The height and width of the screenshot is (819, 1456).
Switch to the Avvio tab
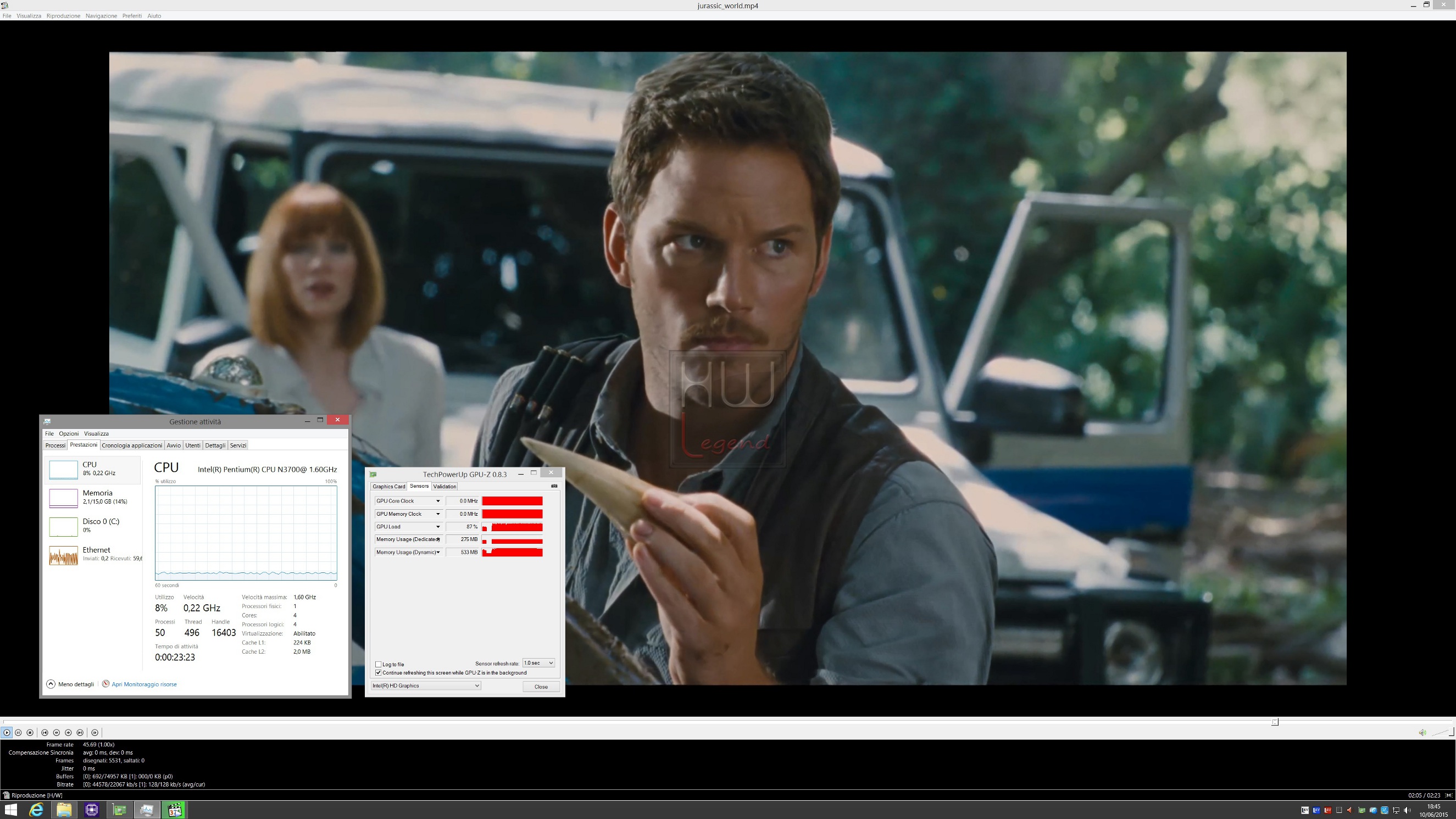(174, 445)
